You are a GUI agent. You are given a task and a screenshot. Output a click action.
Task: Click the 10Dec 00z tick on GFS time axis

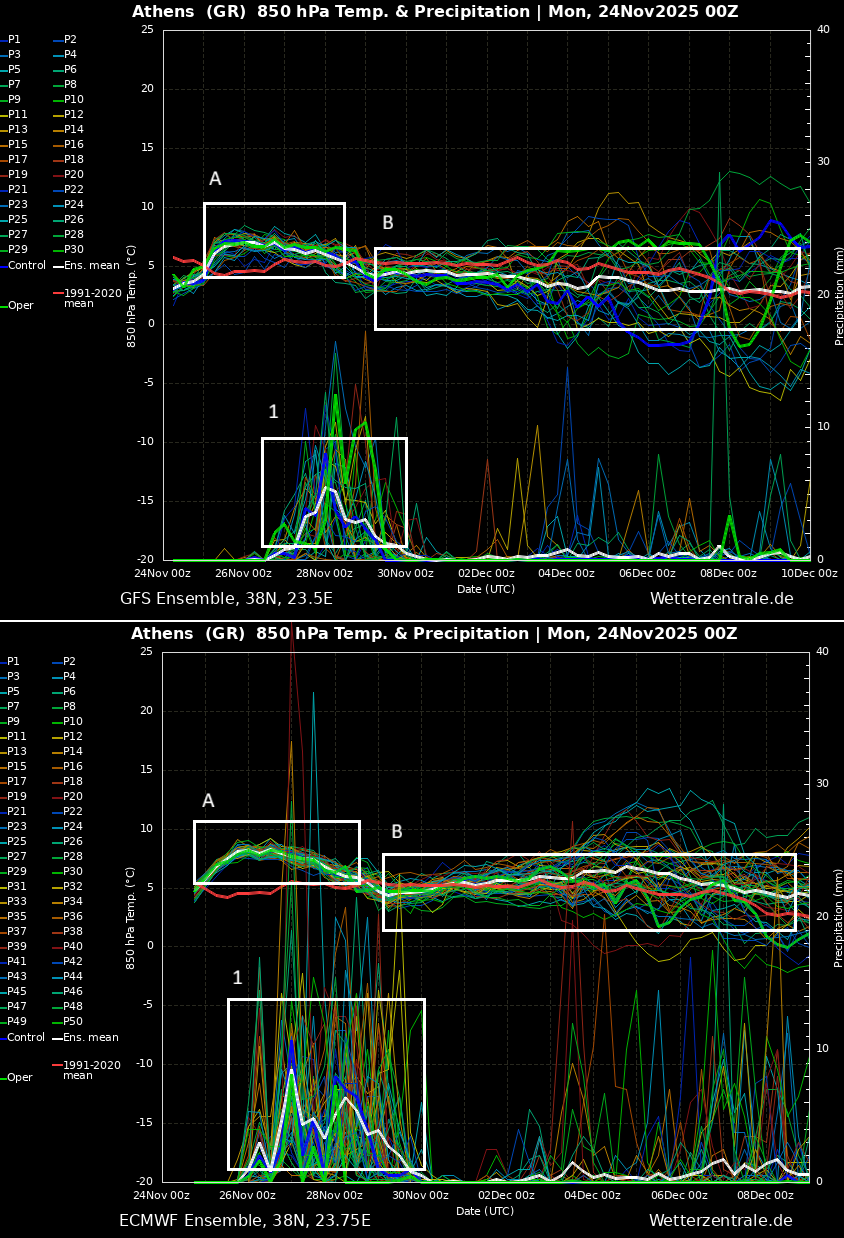(x=809, y=574)
